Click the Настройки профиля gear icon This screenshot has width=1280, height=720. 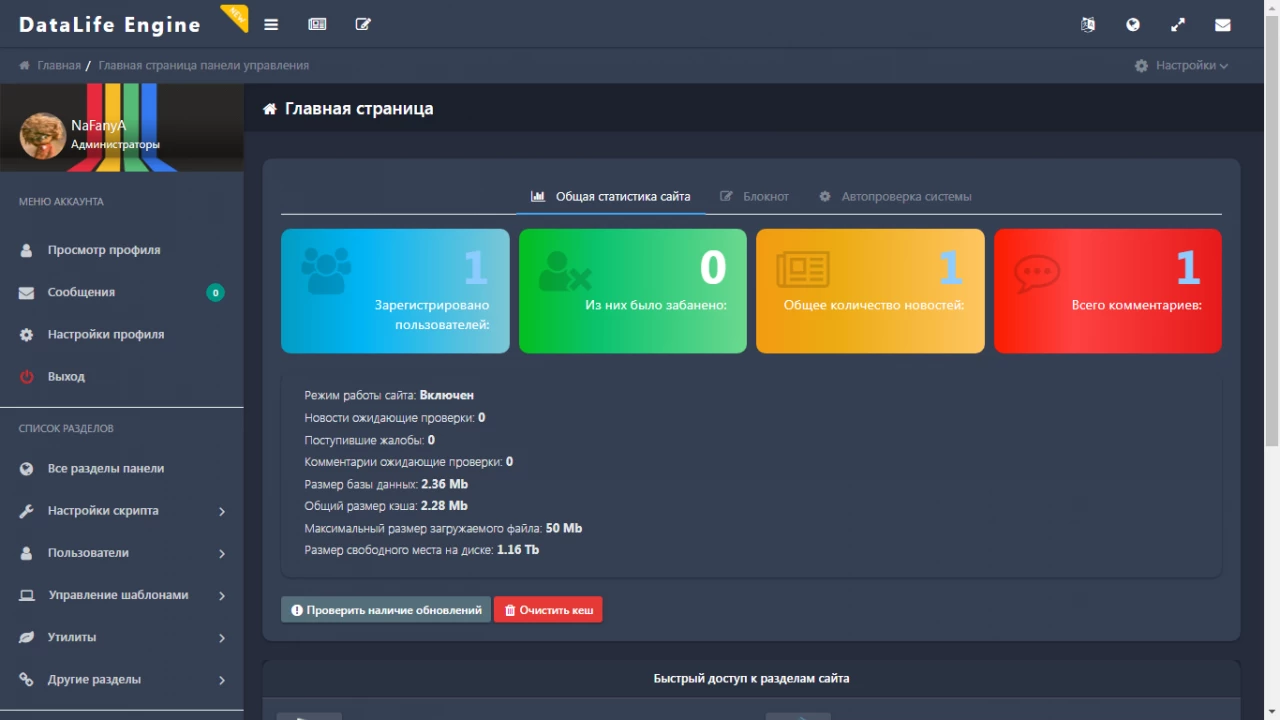click(x=27, y=335)
